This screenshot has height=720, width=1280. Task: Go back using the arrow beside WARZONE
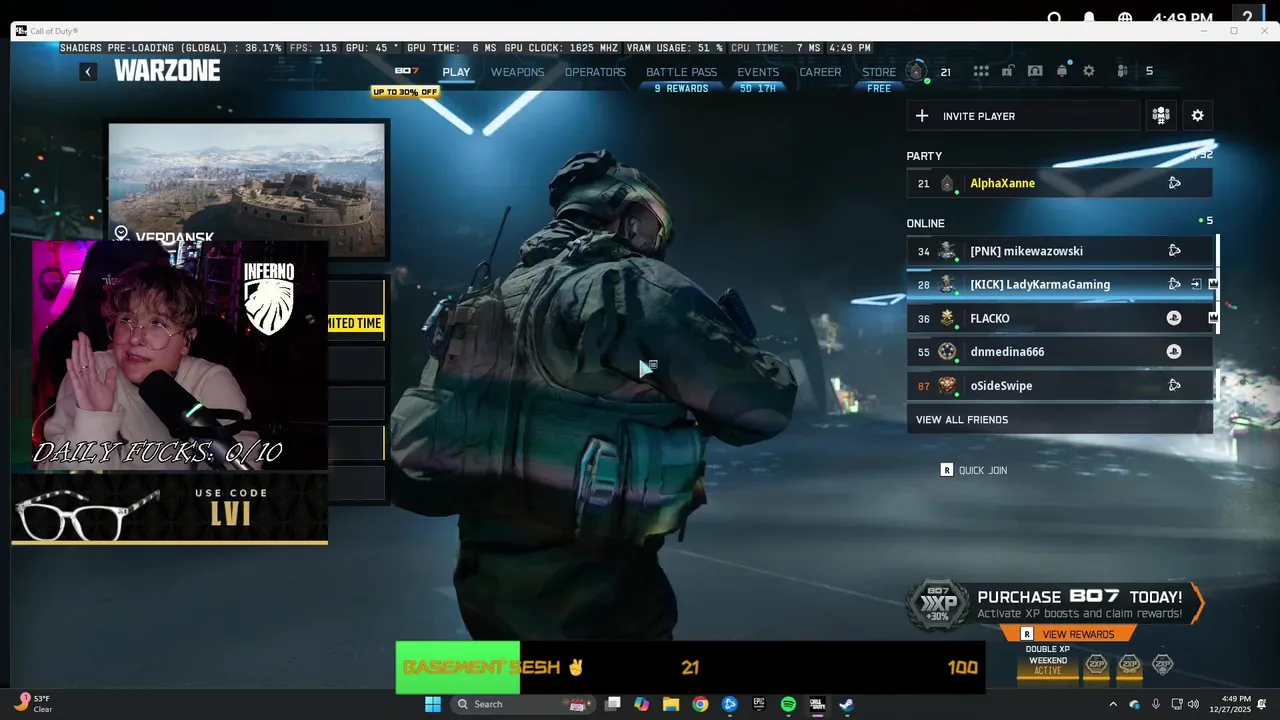[x=88, y=72]
